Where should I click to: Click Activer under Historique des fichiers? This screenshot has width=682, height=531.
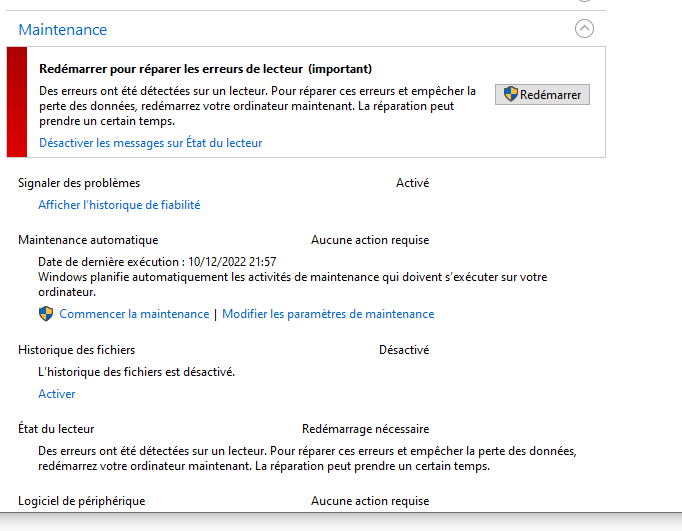pos(57,394)
